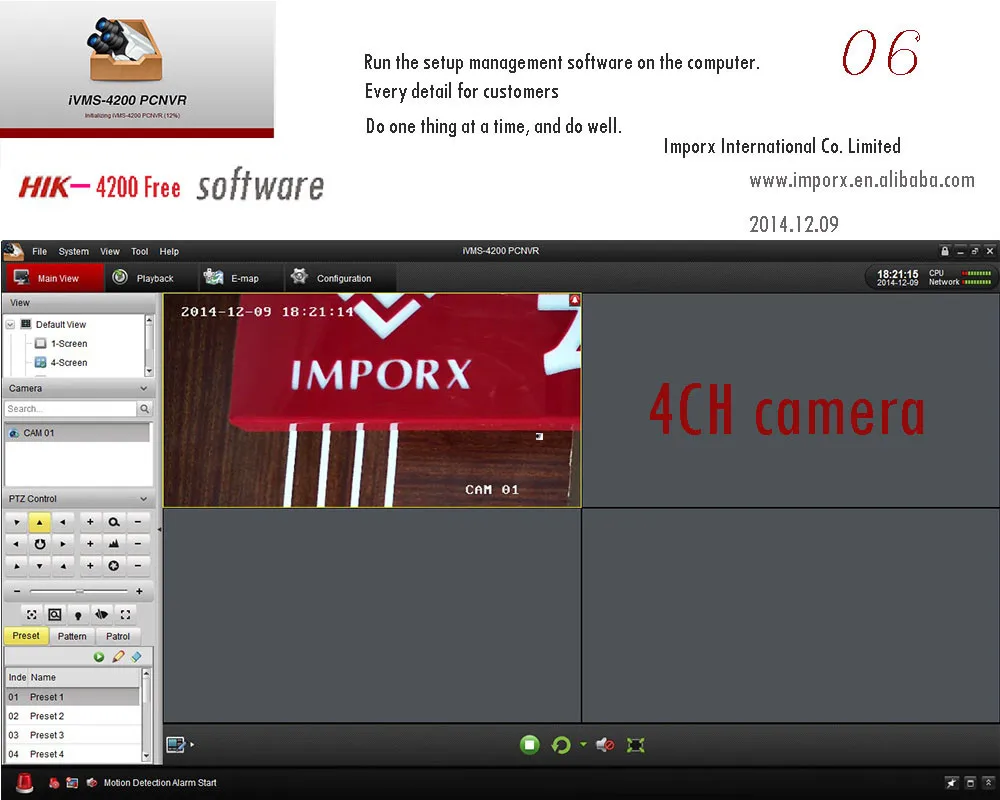Click the search magnifier in Camera panel
The width and height of the screenshot is (1000, 800).
(x=145, y=408)
